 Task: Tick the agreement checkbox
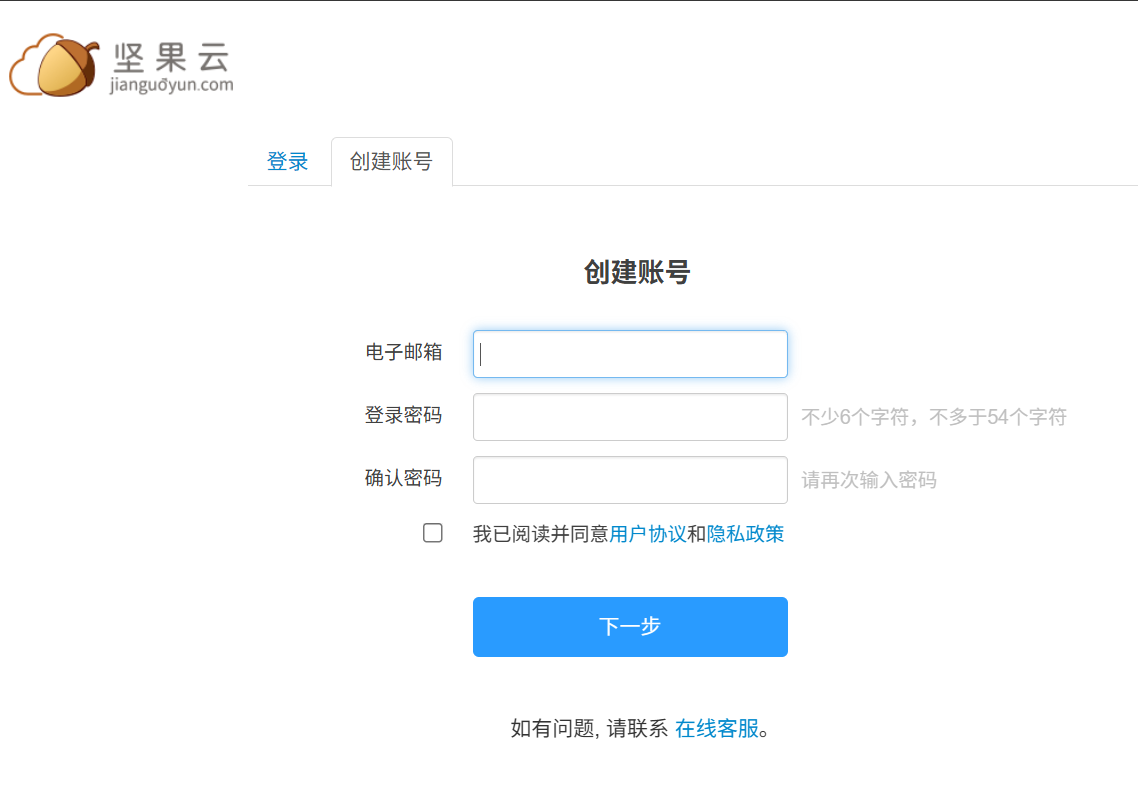[433, 533]
